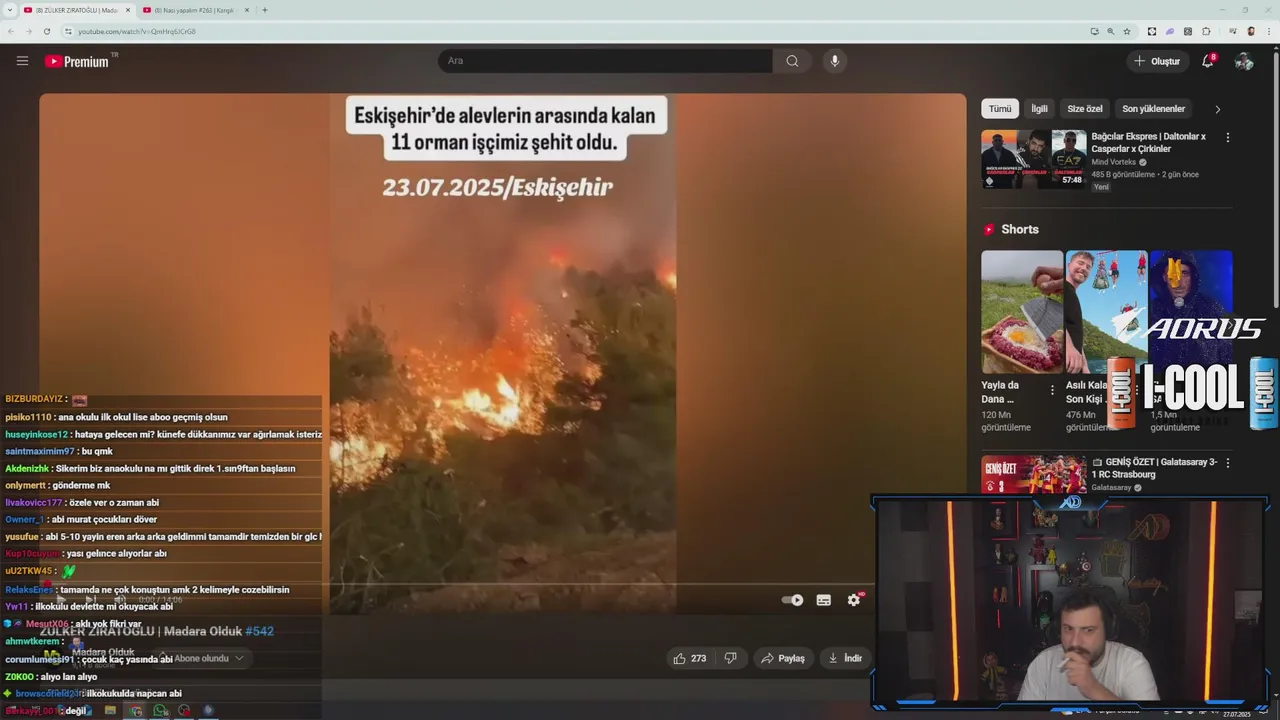1280x720 pixels.
Task: Dislike the video with thumbs down
Action: [731, 658]
